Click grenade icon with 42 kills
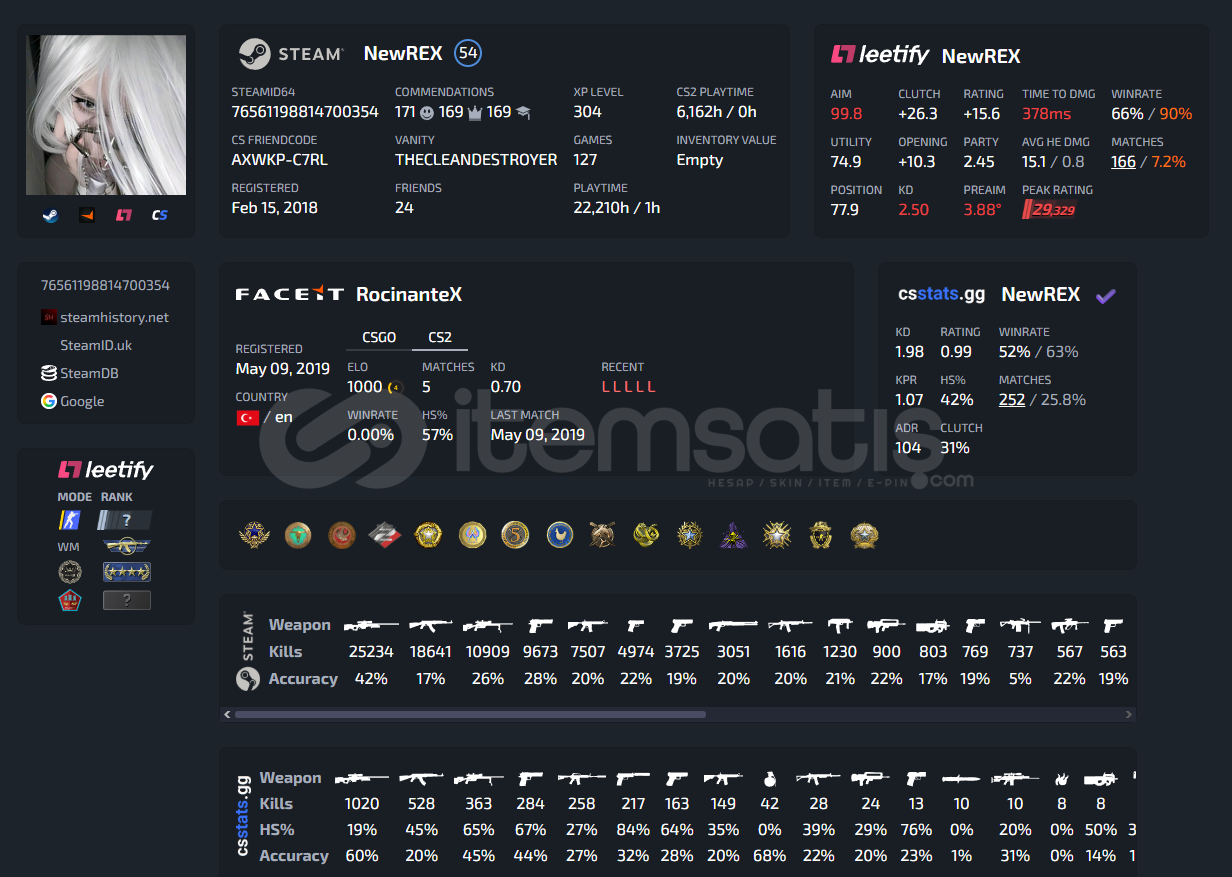The width and height of the screenshot is (1232, 877). pyautogui.click(x=770, y=777)
